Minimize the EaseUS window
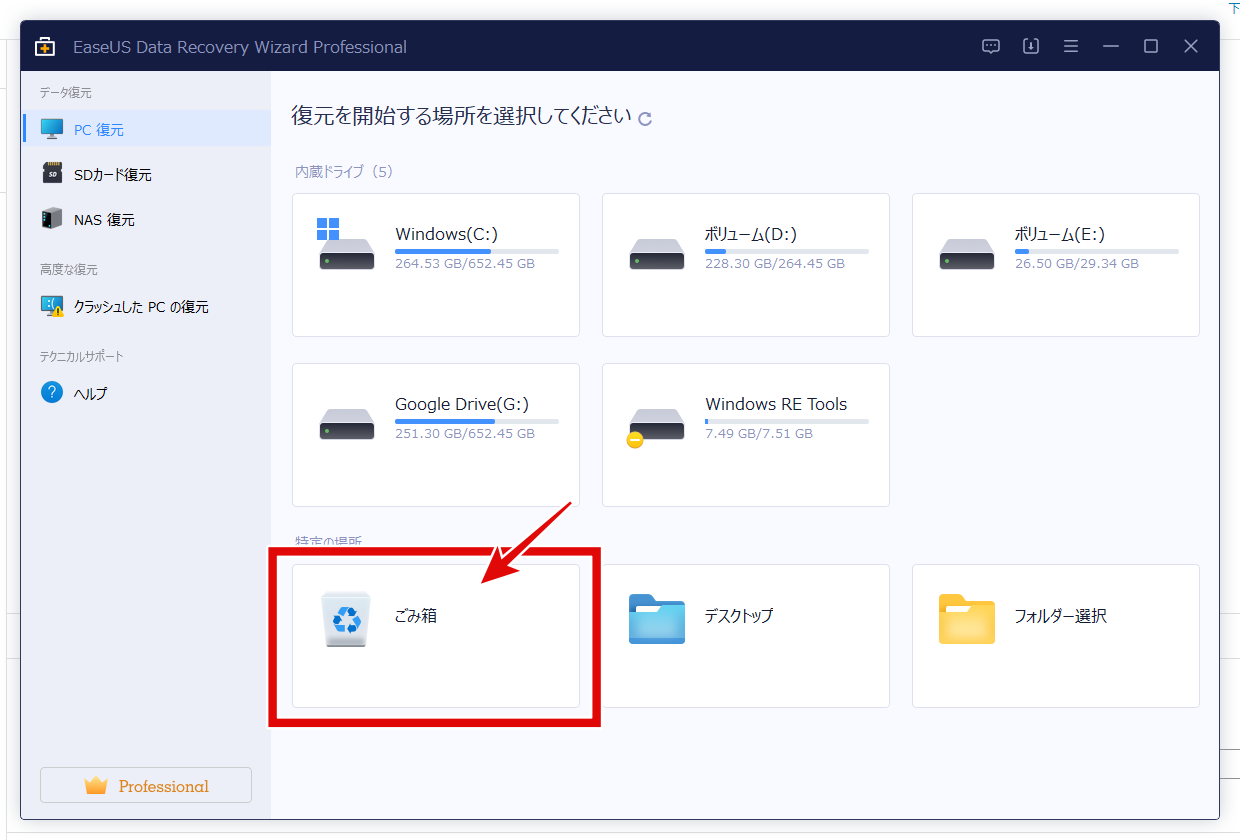 tap(1111, 46)
